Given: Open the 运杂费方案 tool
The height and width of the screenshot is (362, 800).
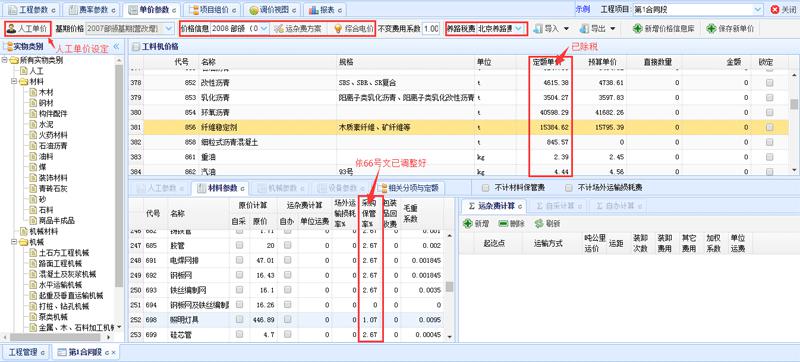Looking at the screenshot, I should click(297, 29).
